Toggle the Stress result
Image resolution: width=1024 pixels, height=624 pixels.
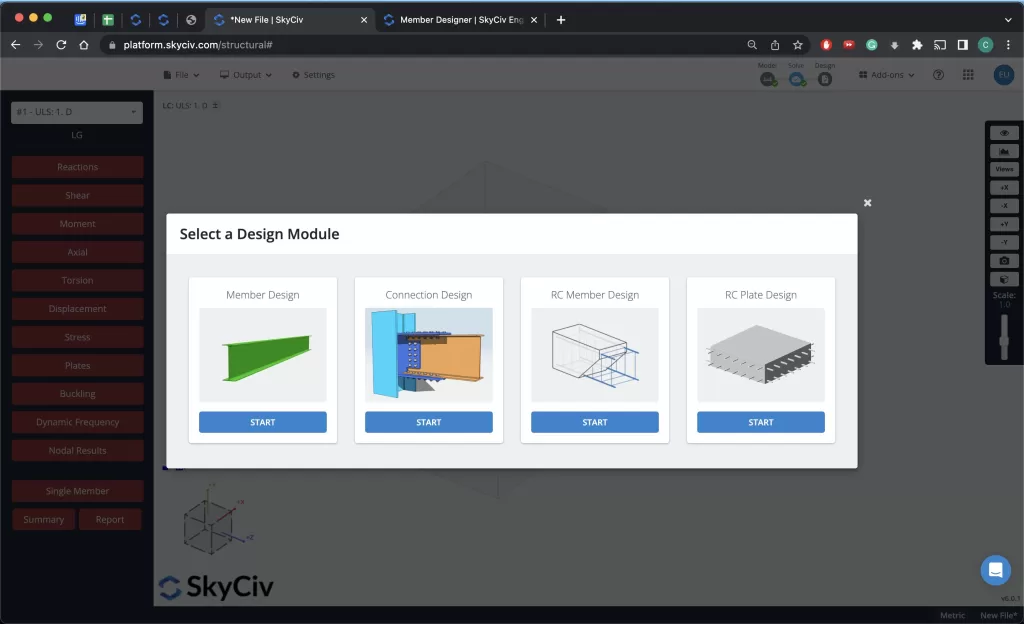pyautogui.click(x=77, y=337)
